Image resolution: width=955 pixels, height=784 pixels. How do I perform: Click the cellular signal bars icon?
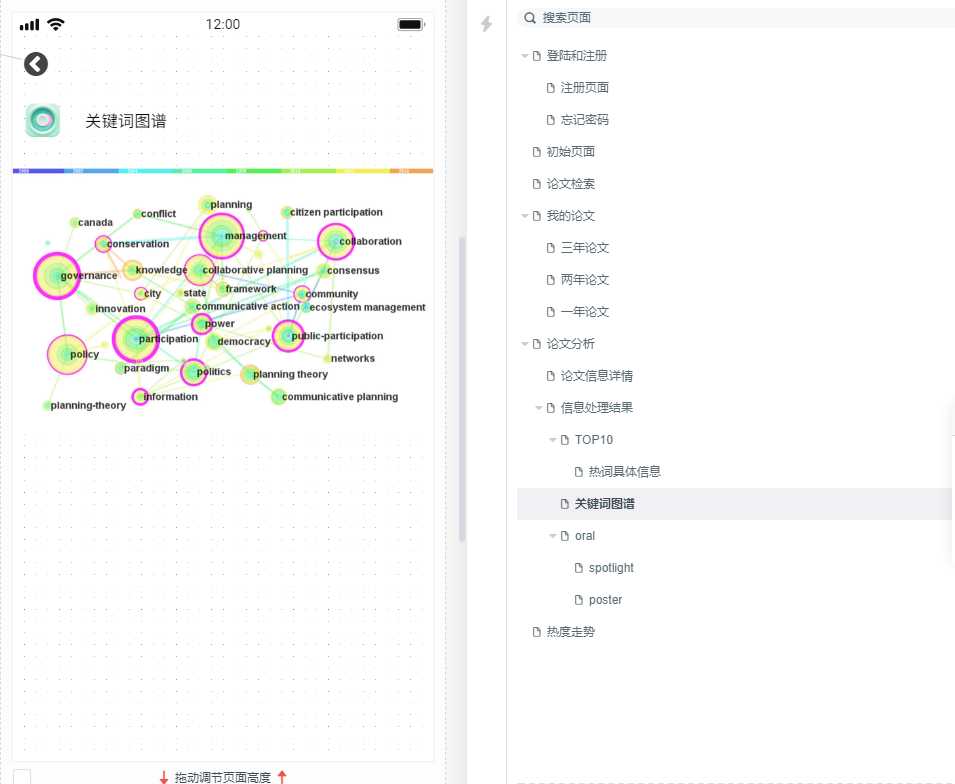click(29, 25)
